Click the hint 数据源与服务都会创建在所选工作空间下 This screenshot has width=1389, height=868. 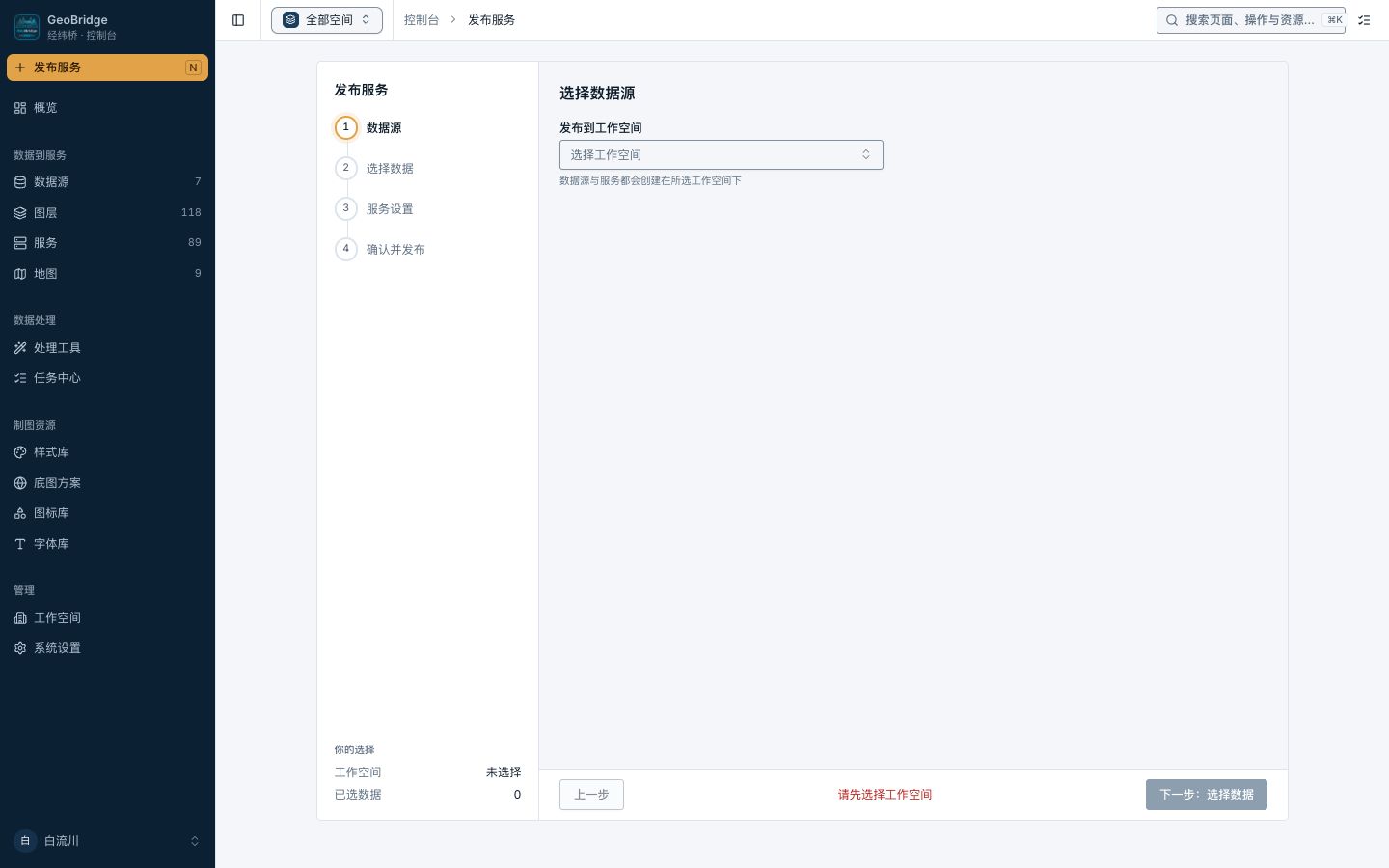point(651,181)
